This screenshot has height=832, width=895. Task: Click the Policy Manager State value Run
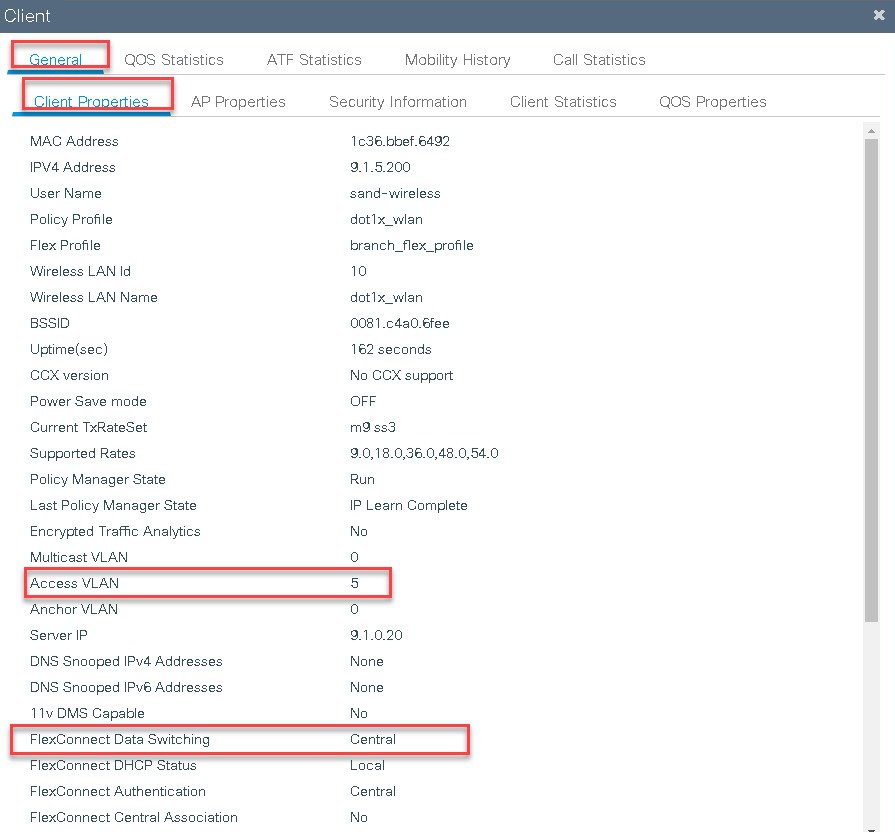click(362, 479)
